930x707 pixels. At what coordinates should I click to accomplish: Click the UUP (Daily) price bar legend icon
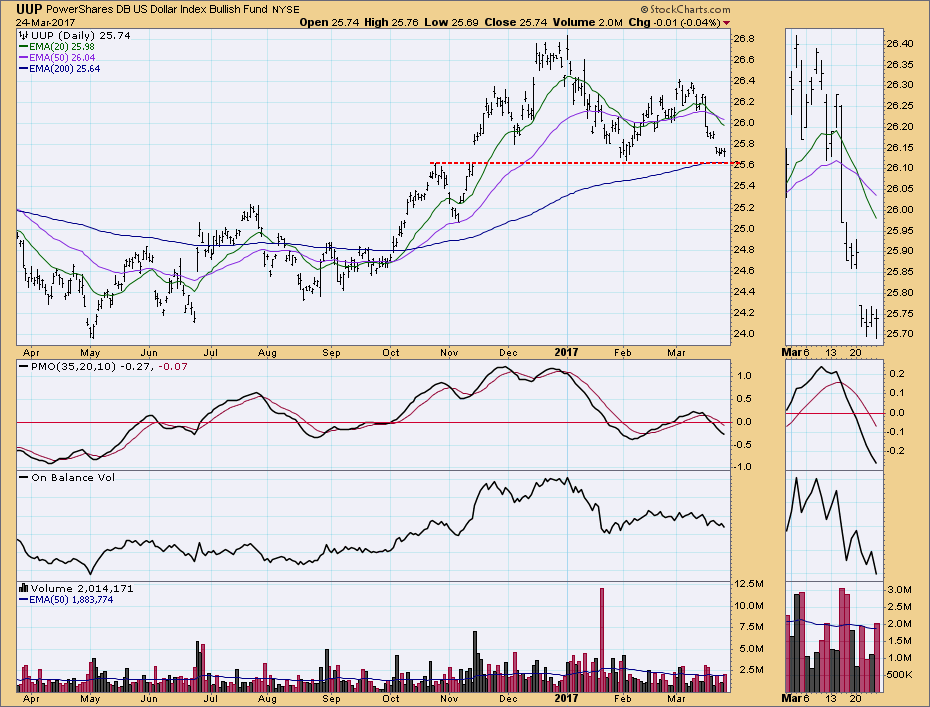(24, 35)
